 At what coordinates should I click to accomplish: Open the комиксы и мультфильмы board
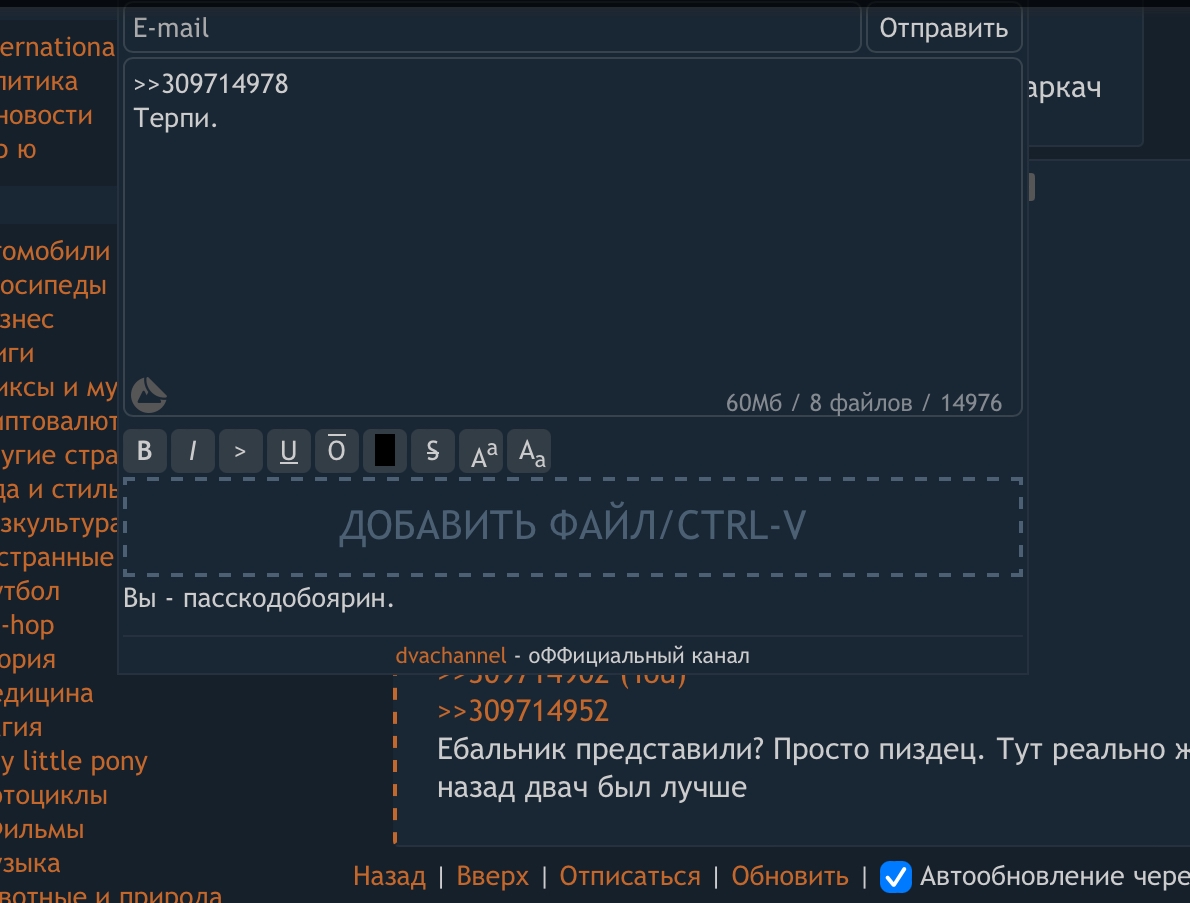tap(58, 387)
